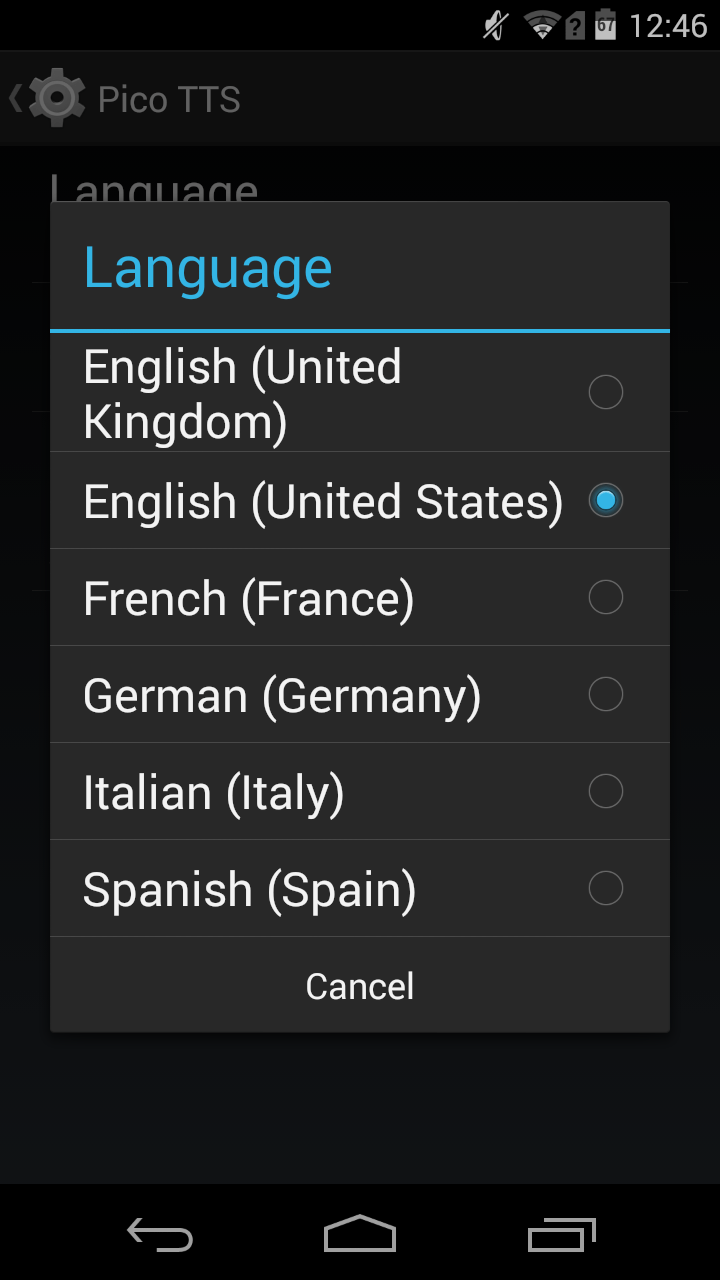Tap the Pico TTS title text
Screen dimensions: 720x1280
169,100
